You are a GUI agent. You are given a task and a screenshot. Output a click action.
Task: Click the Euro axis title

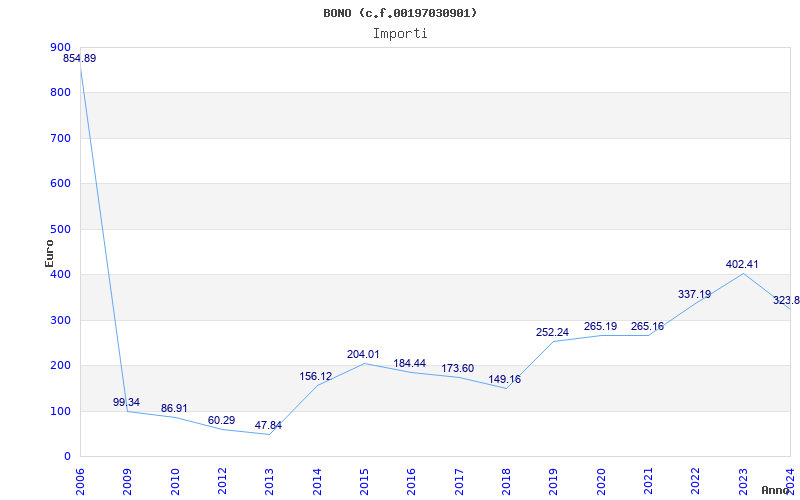pyautogui.click(x=49, y=253)
